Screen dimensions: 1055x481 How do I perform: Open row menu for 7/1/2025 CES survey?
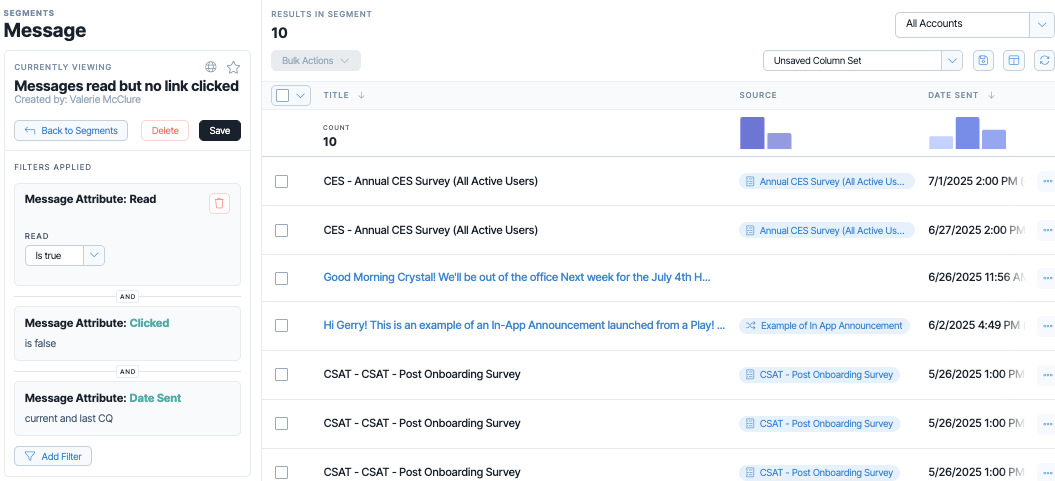click(x=1046, y=181)
